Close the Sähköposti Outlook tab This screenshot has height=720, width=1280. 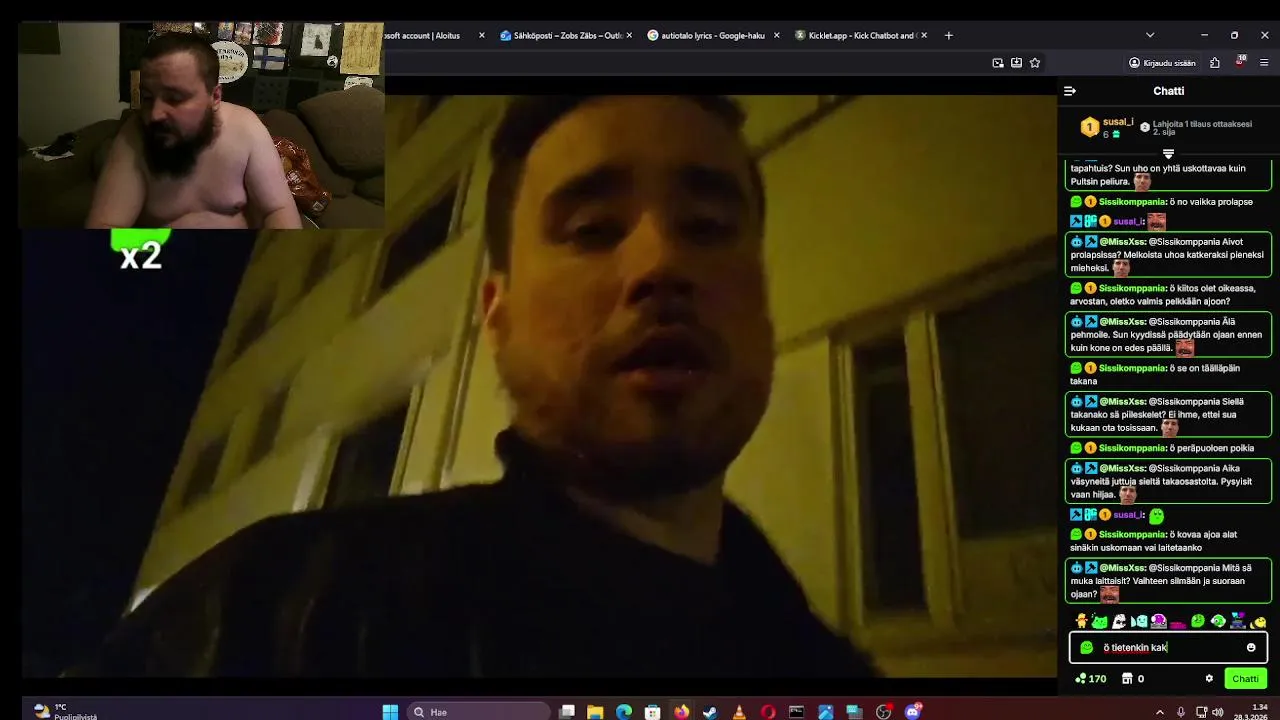click(x=629, y=35)
